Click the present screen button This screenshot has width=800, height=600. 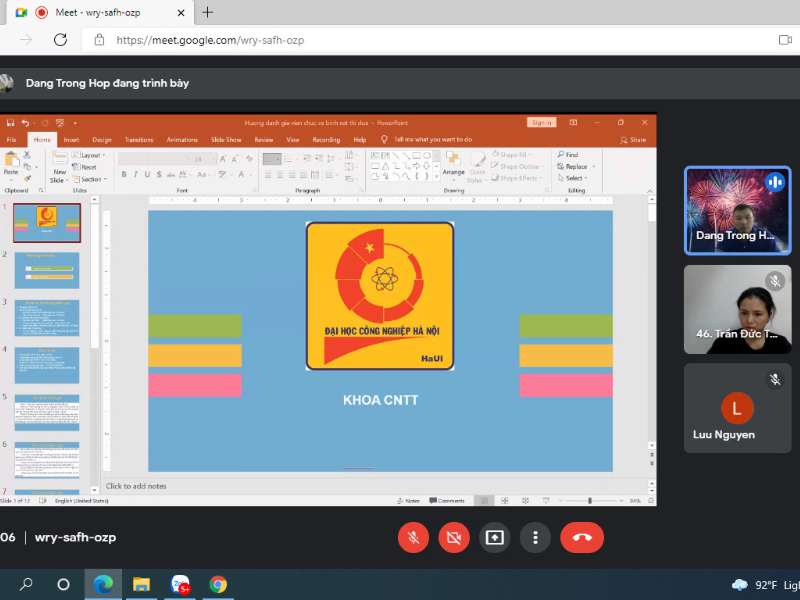[x=495, y=537]
